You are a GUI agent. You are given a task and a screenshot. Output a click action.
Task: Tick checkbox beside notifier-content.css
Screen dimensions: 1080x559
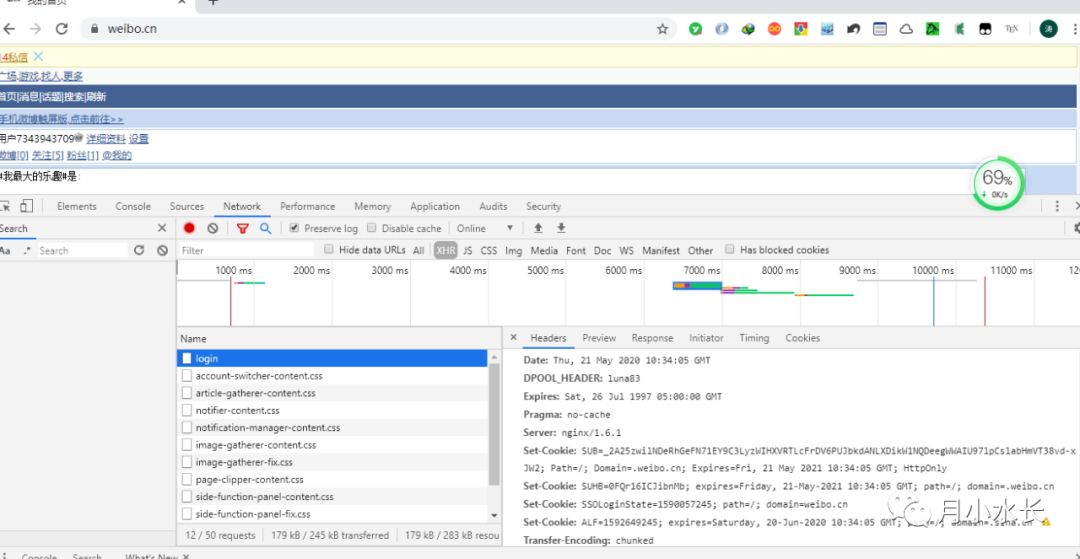(x=186, y=410)
